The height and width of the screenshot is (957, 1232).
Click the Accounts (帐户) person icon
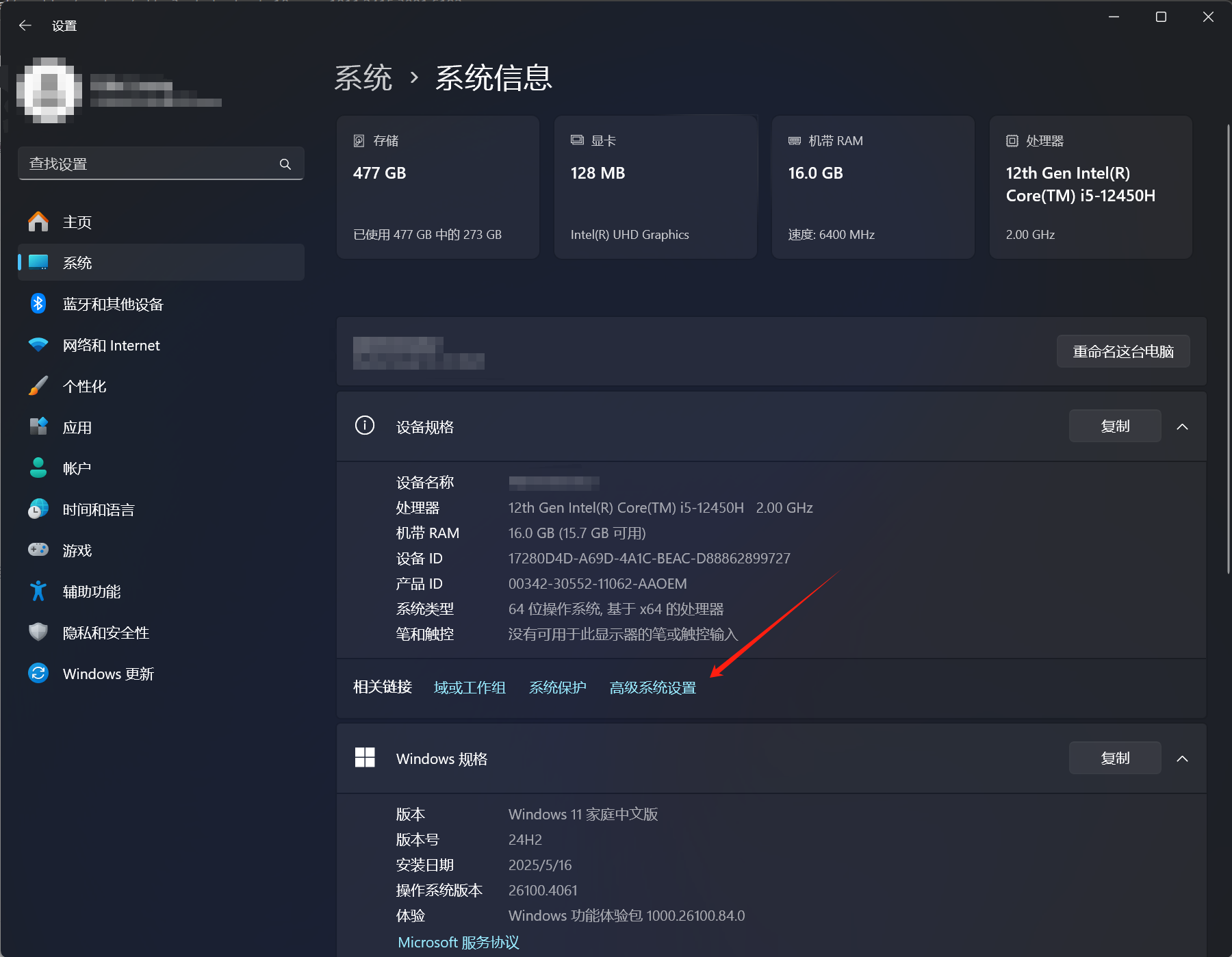[x=38, y=468]
